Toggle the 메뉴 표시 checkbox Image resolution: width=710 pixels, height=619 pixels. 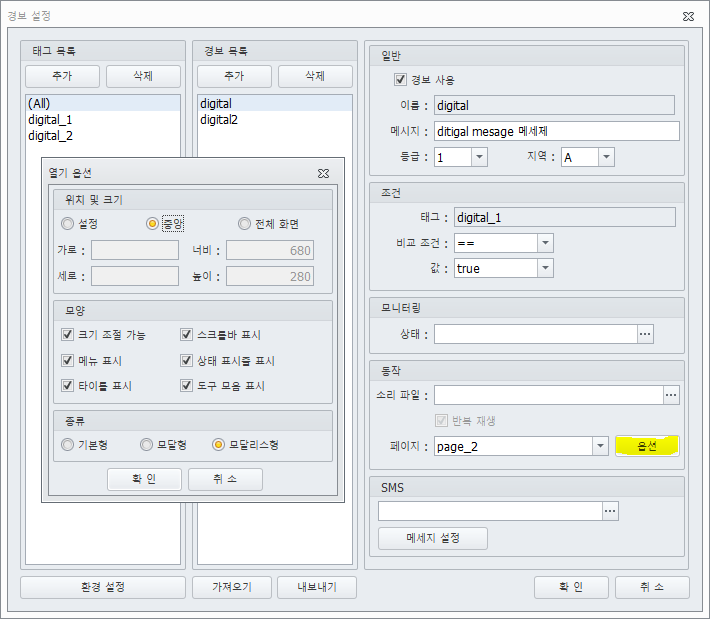(x=67, y=360)
